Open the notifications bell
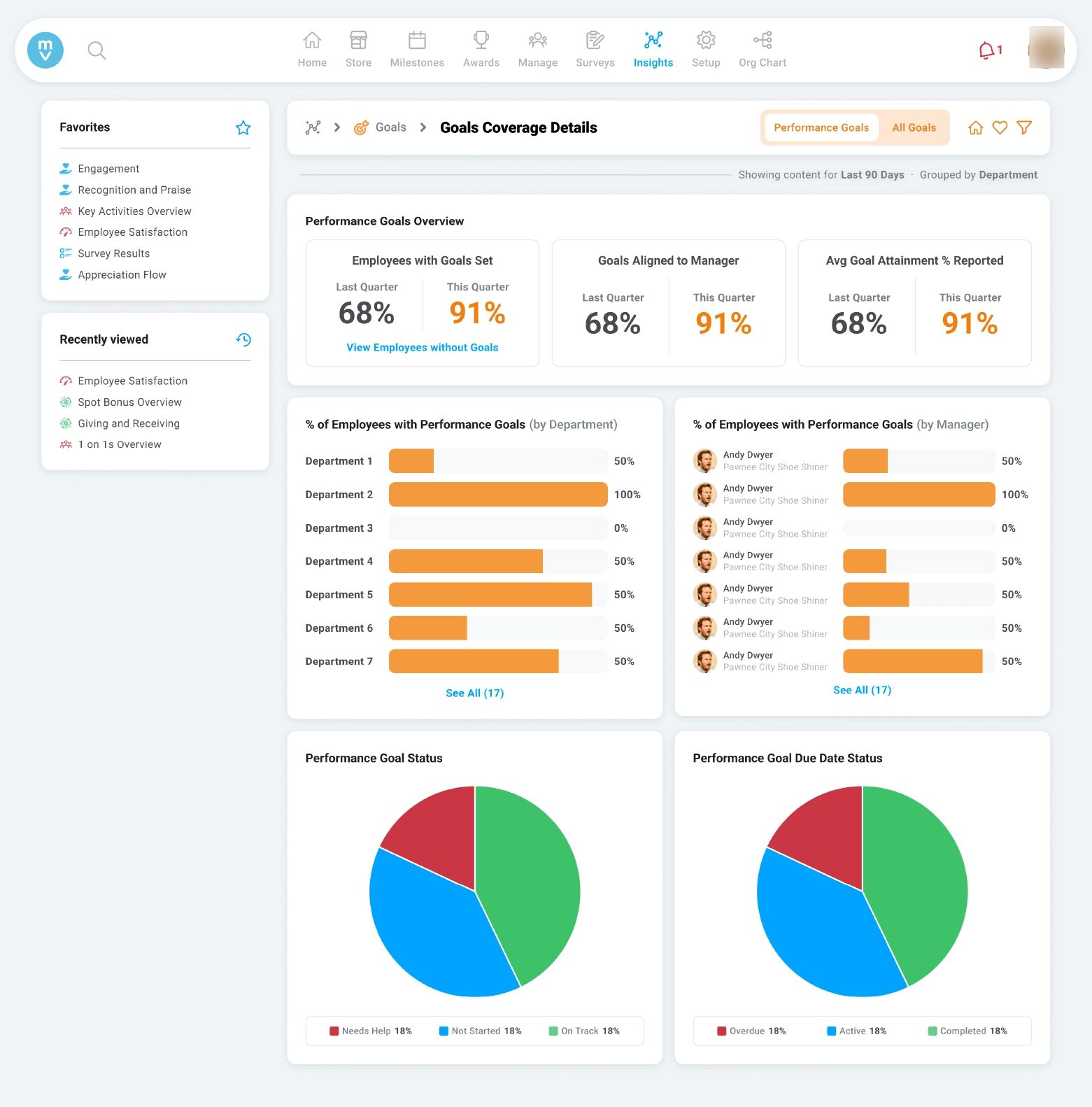 click(x=988, y=50)
